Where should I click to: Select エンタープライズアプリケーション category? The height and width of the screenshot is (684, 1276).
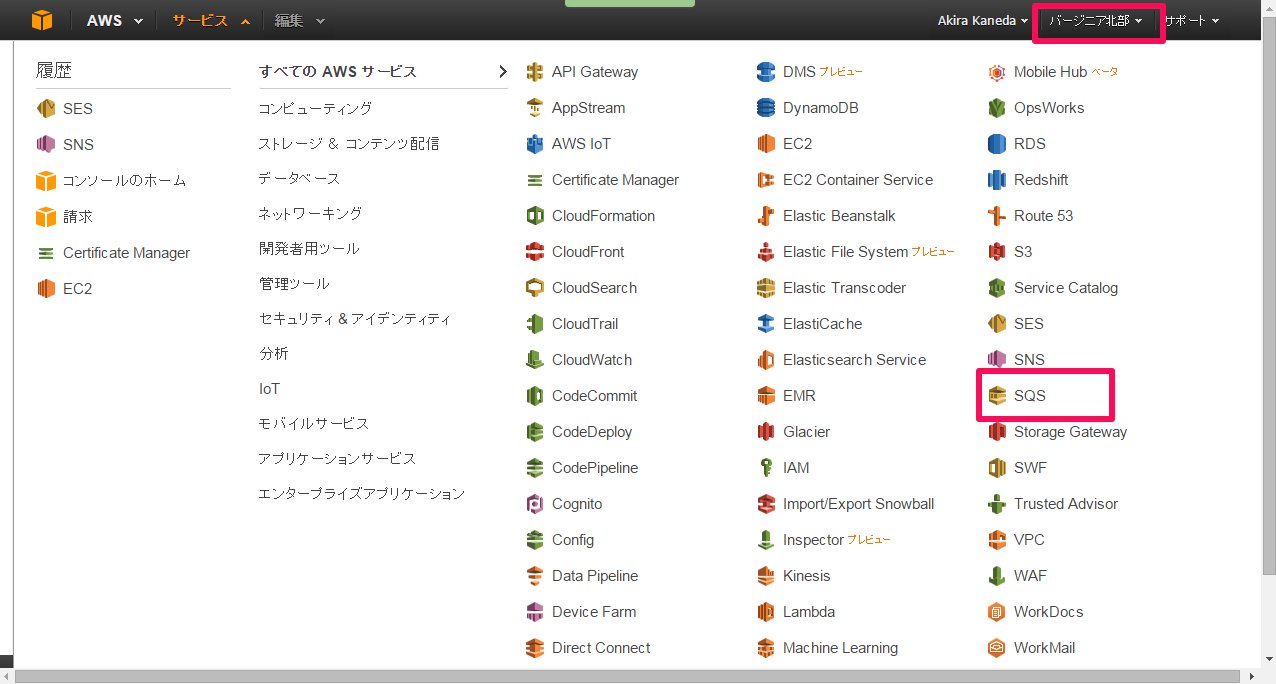click(x=361, y=493)
